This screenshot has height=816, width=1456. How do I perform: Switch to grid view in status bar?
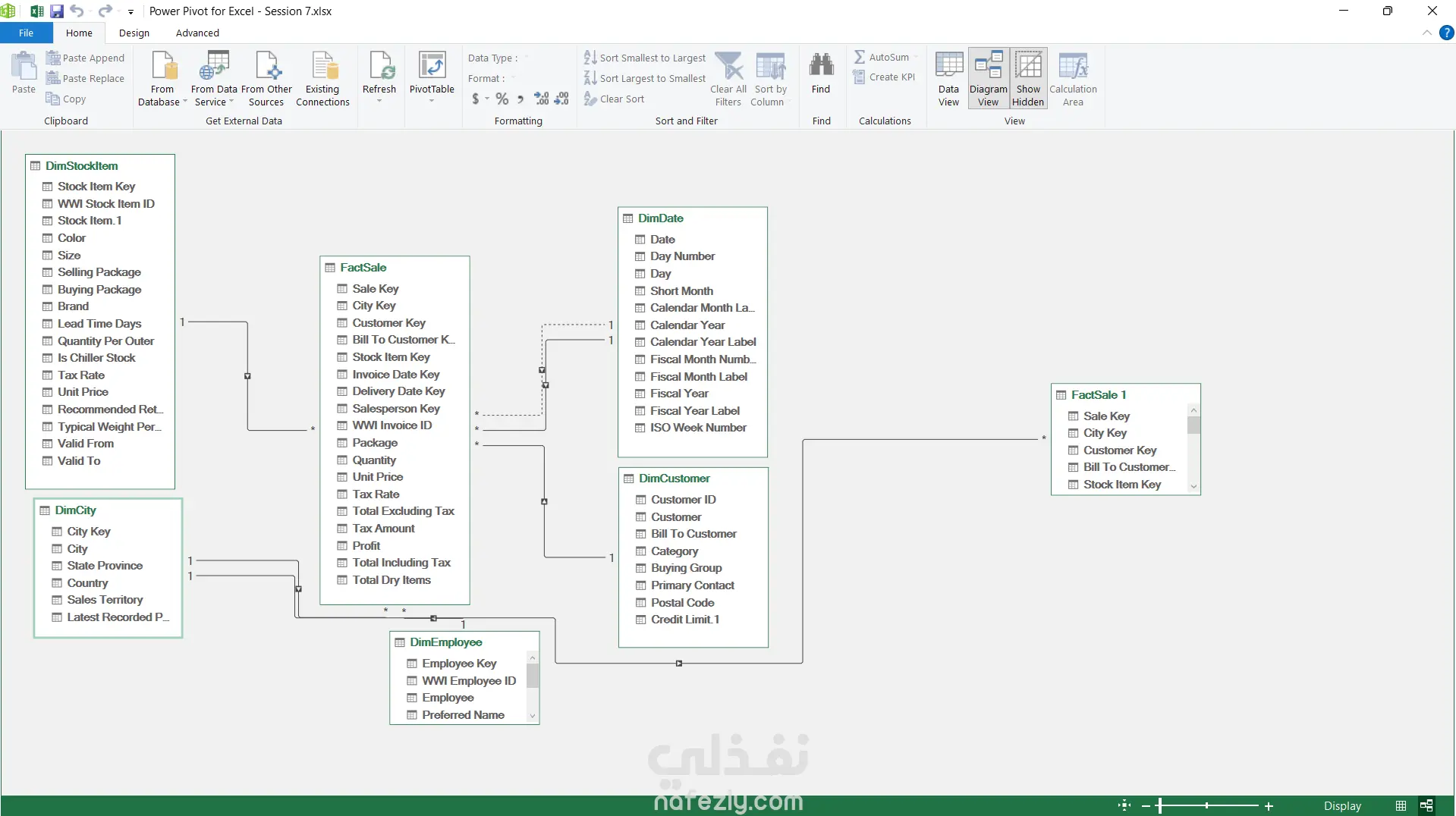(1401, 805)
